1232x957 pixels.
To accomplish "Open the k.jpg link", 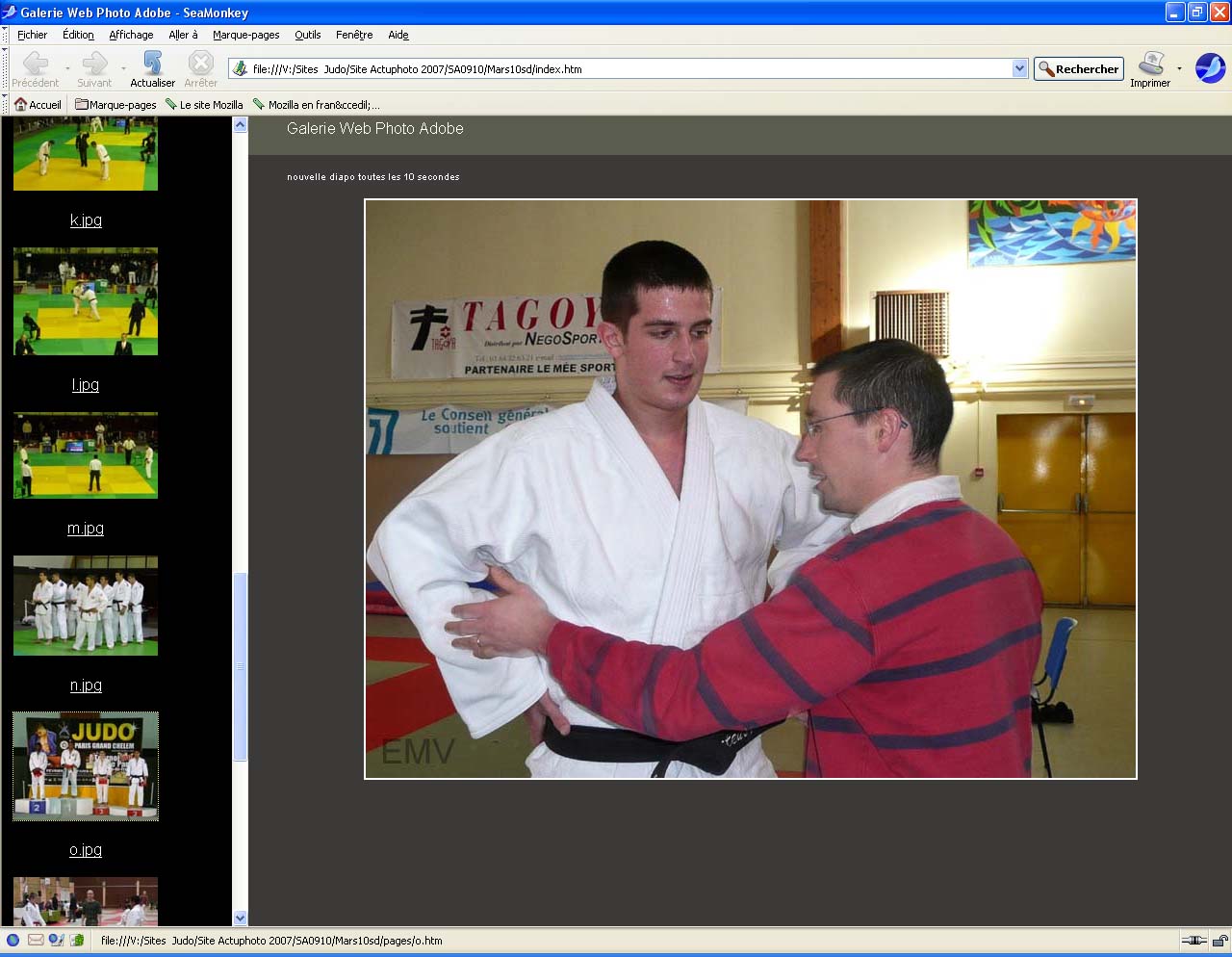I will coord(86,220).
